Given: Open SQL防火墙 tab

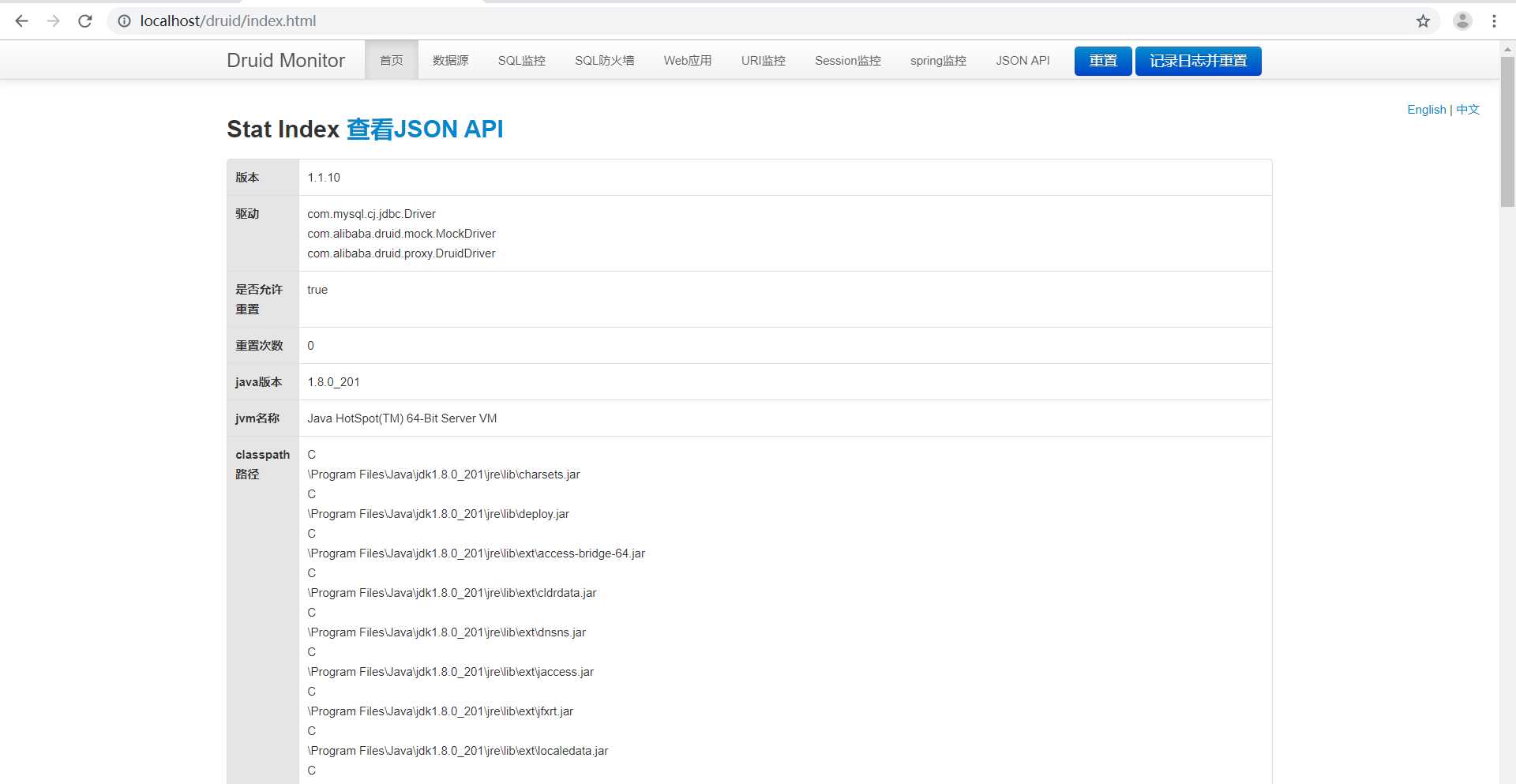Looking at the screenshot, I should coord(604,61).
